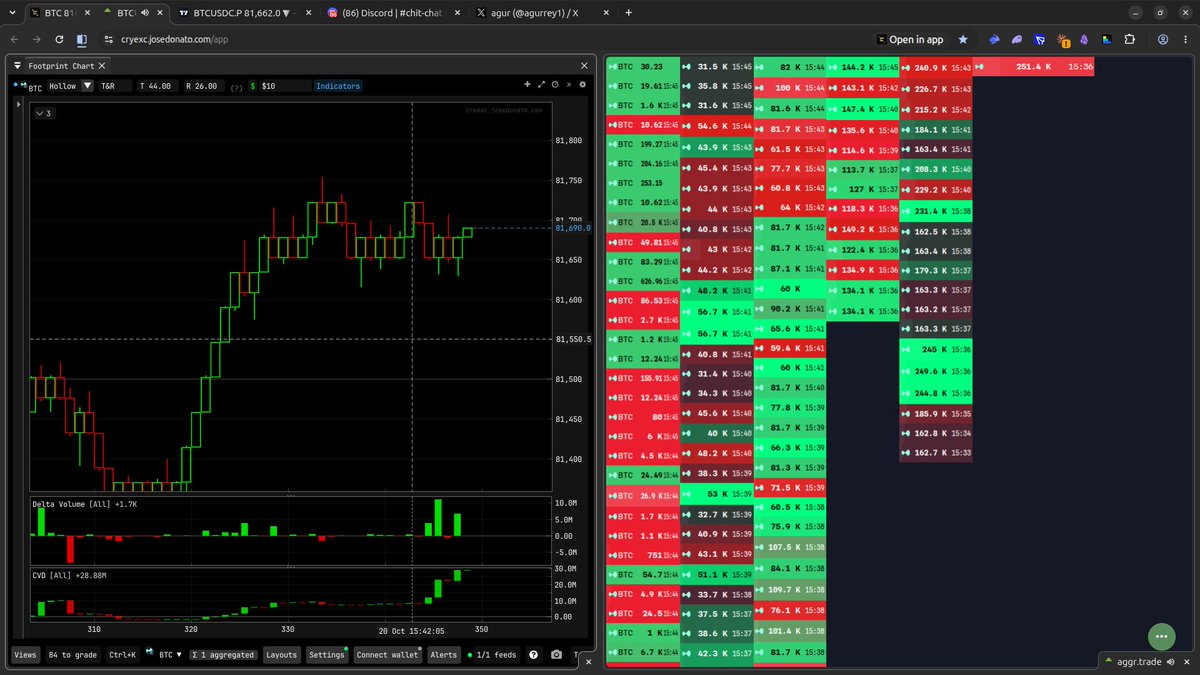Open the bottom bar Settings button

[x=327, y=655]
